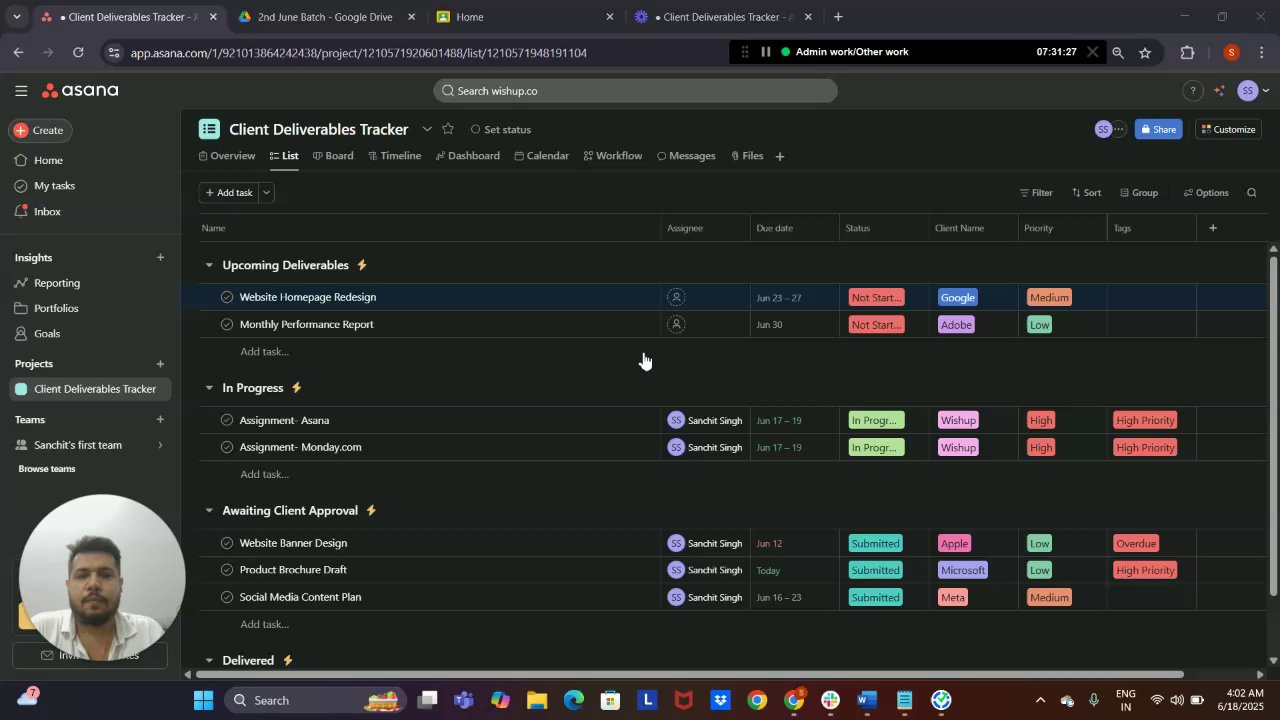
Task: Open the SS profile account dropdown
Action: tap(1253, 91)
